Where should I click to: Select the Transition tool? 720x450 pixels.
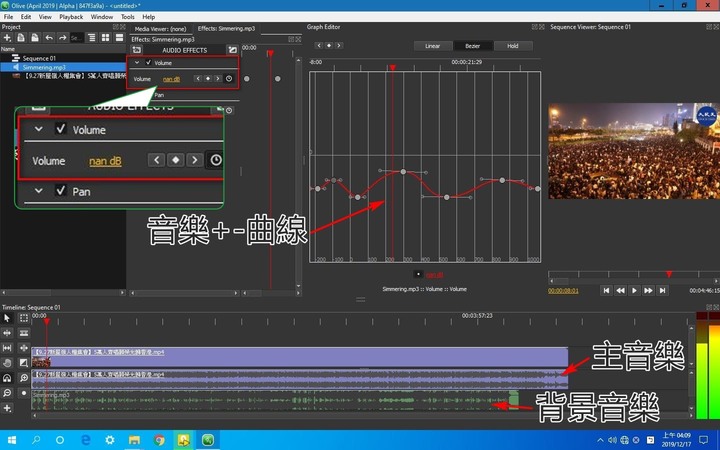[24, 363]
